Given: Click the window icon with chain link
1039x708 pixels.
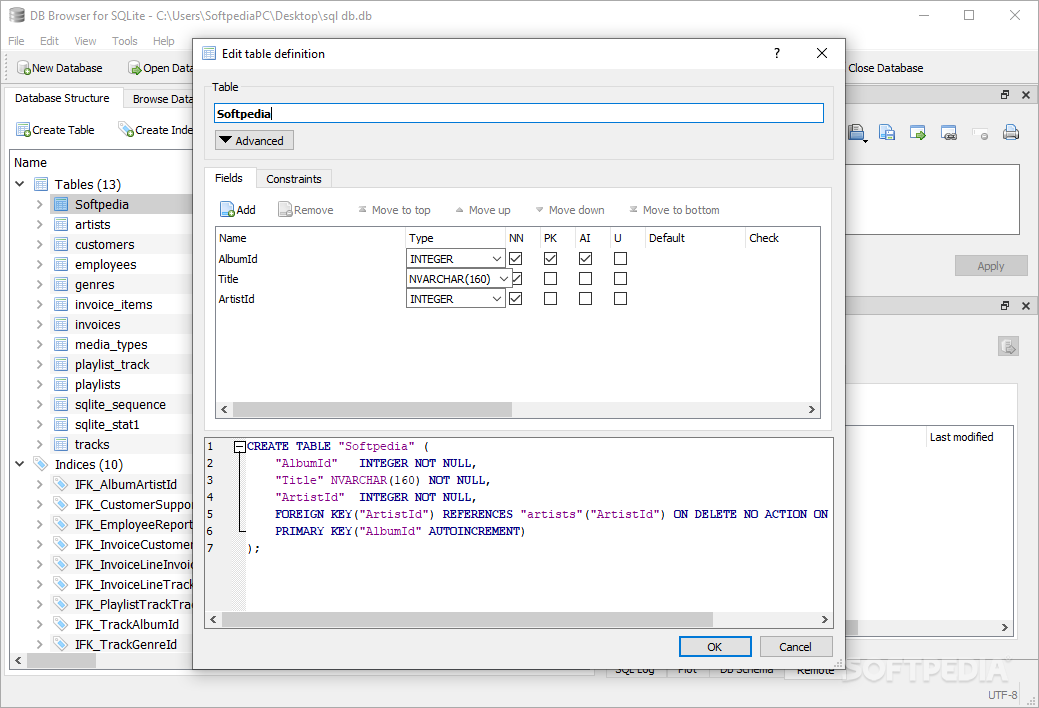Looking at the screenshot, I should point(949,133).
